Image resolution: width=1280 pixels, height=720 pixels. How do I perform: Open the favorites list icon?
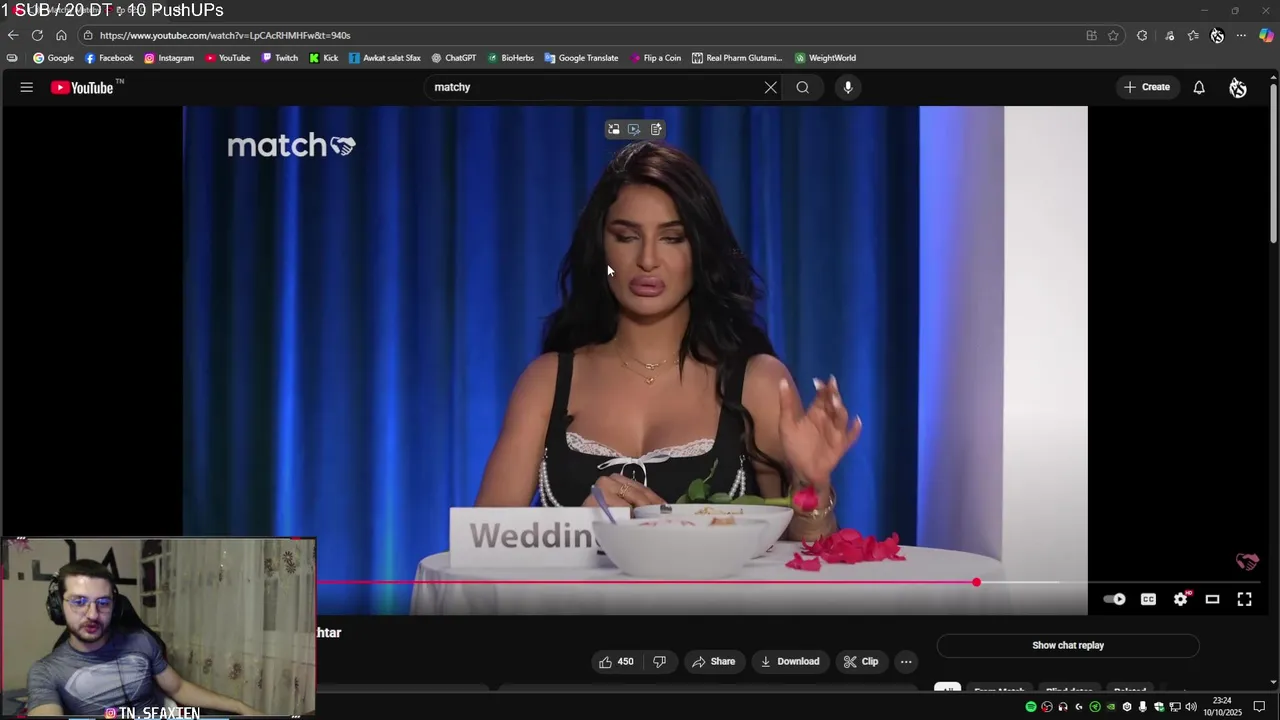click(1193, 35)
